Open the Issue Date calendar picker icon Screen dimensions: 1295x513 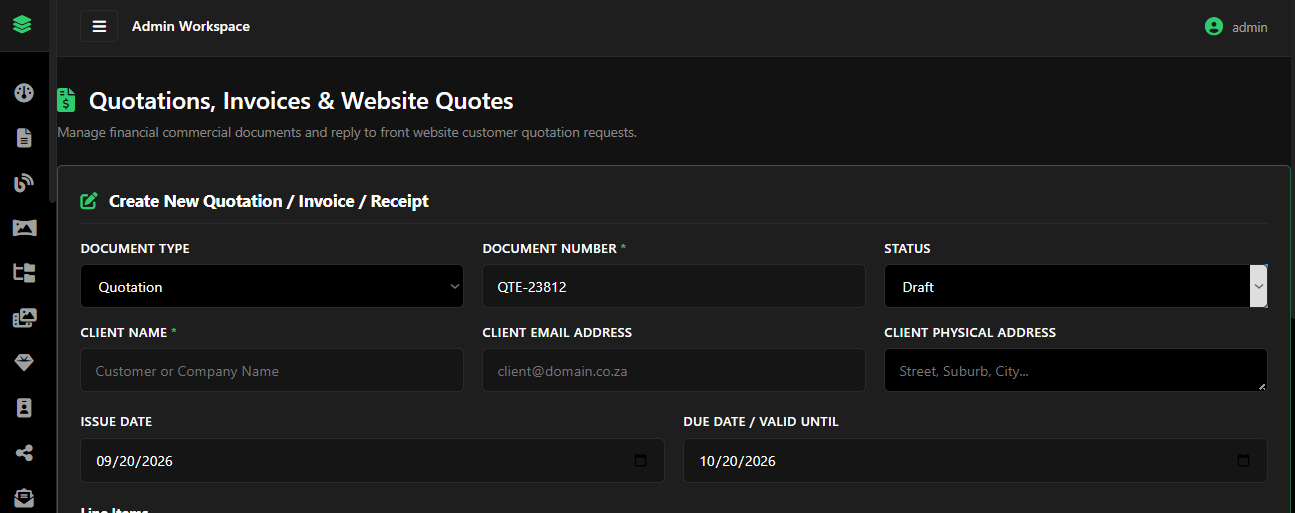tap(641, 461)
